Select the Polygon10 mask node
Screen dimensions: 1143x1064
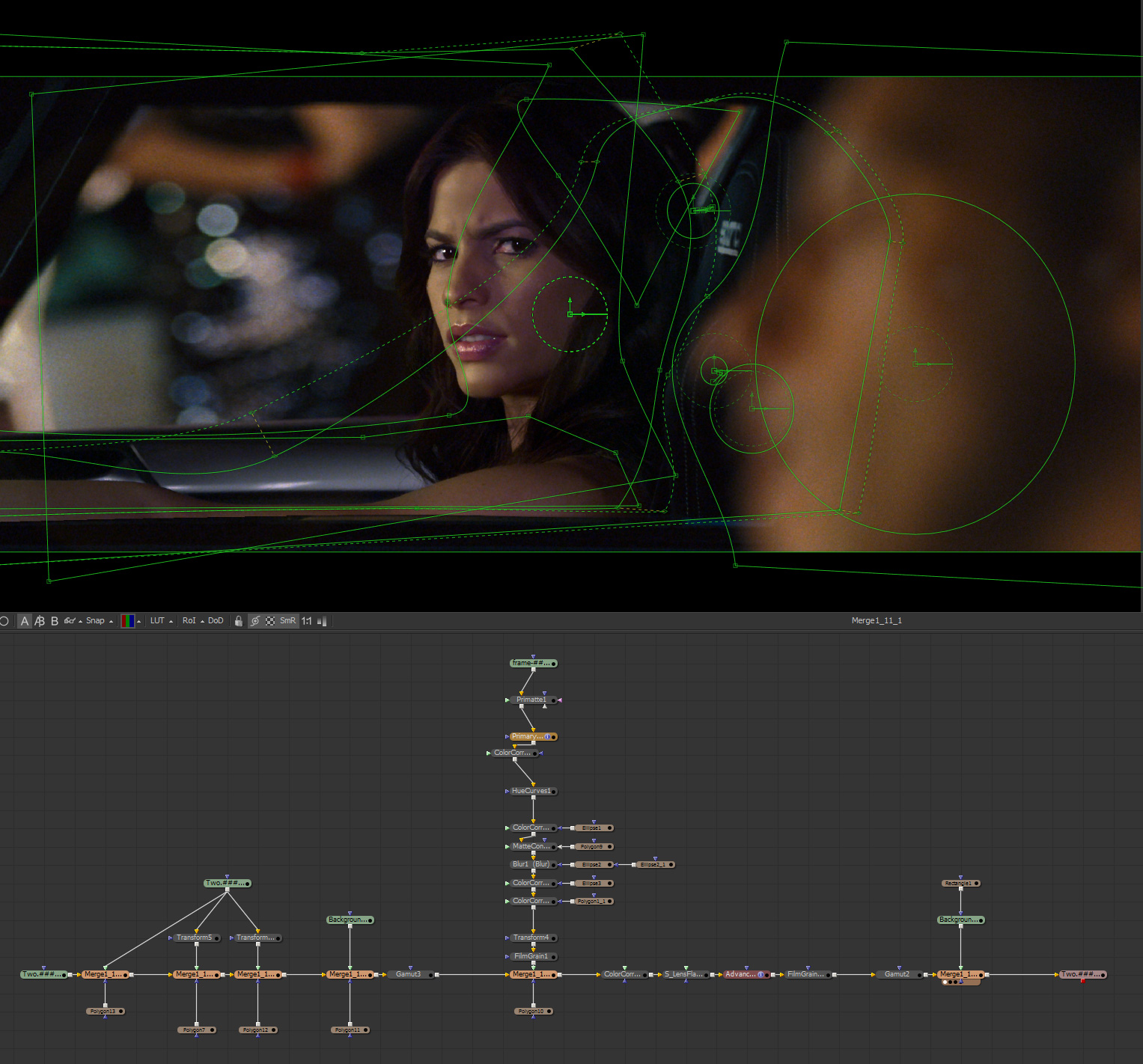(533, 1011)
